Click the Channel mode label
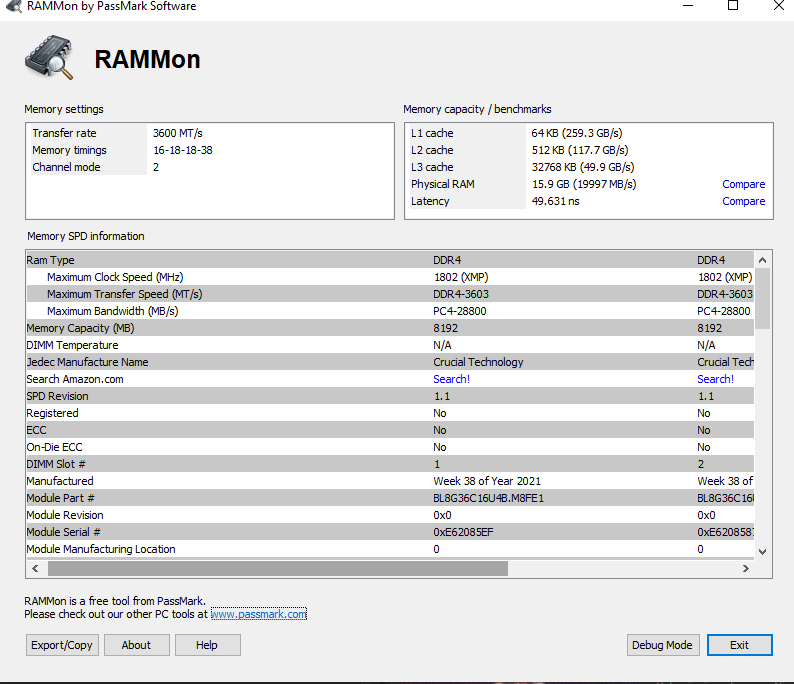 click(66, 167)
